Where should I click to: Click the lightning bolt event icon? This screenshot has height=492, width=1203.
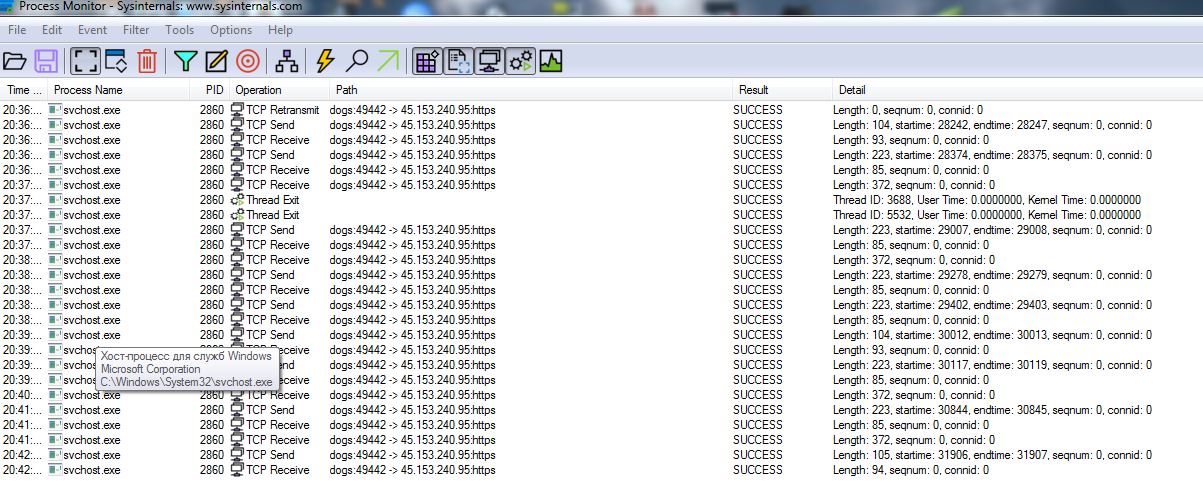click(x=324, y=61)
